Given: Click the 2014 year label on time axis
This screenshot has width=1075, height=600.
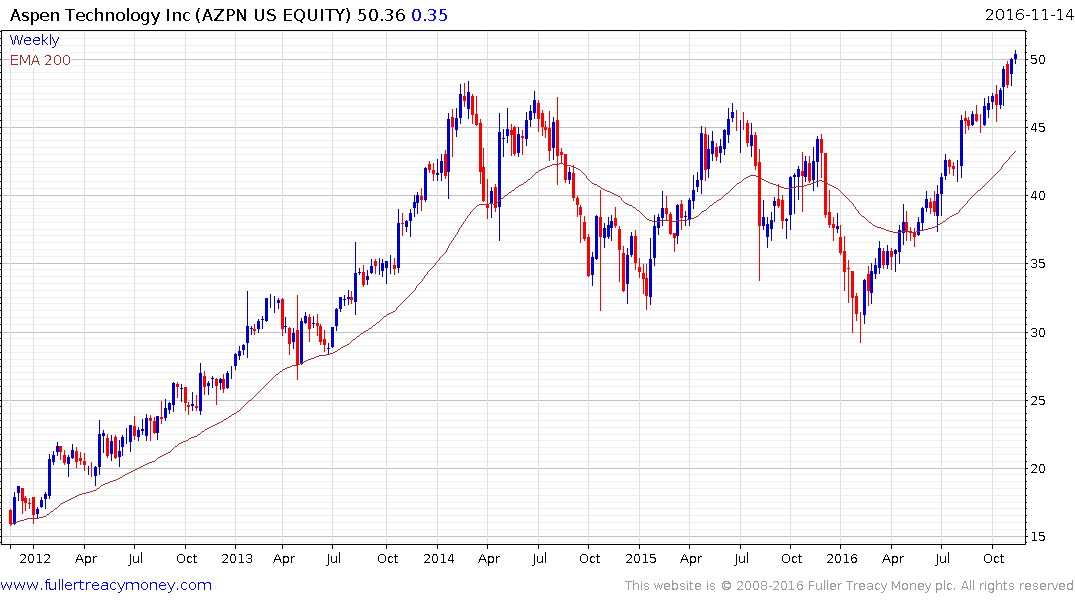Looking at the screenshot, I should pyautogui.click(x=439, y=558).
